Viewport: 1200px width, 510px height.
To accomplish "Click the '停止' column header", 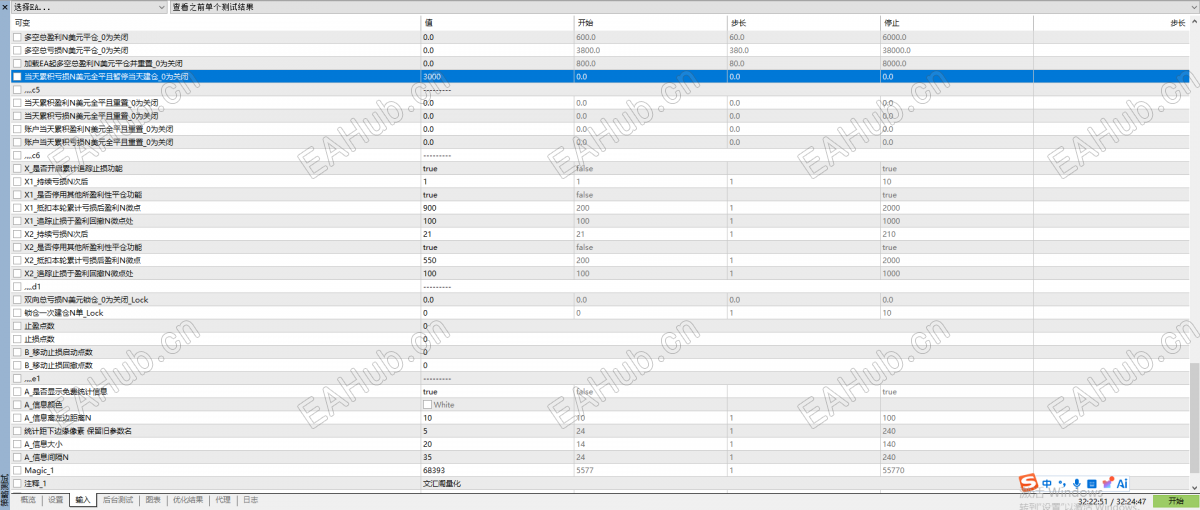I will (x=955, y=22).
